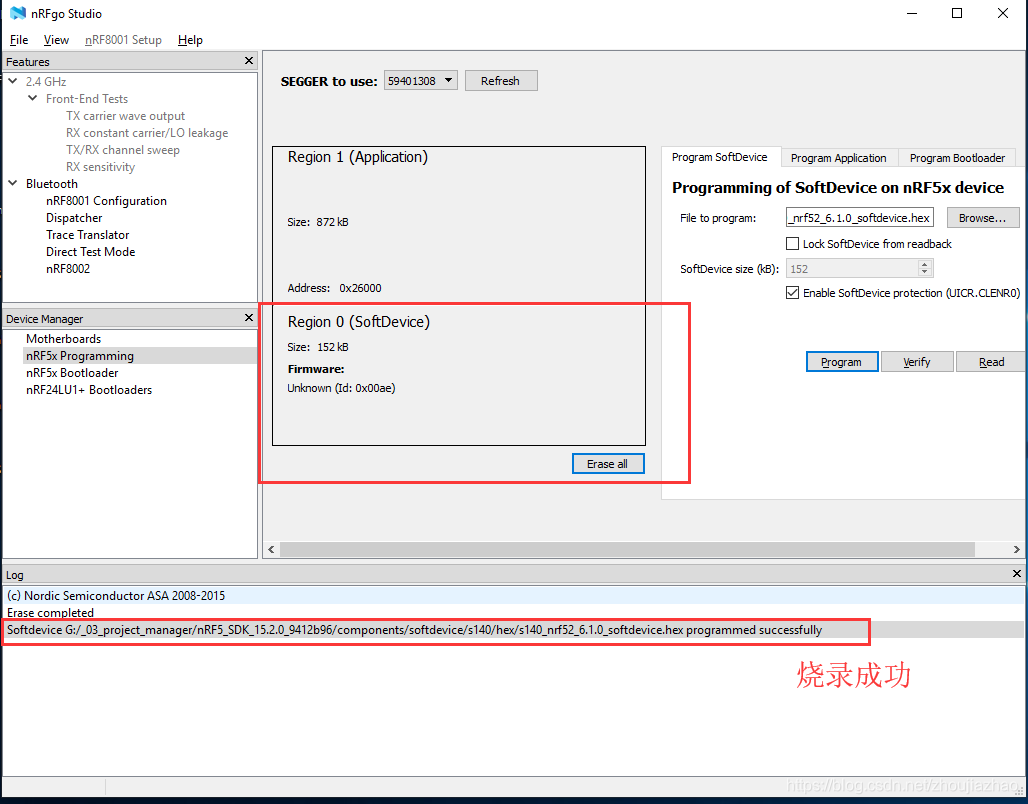
Task: Select TX carrier wave output
Action: pos(125,116)
